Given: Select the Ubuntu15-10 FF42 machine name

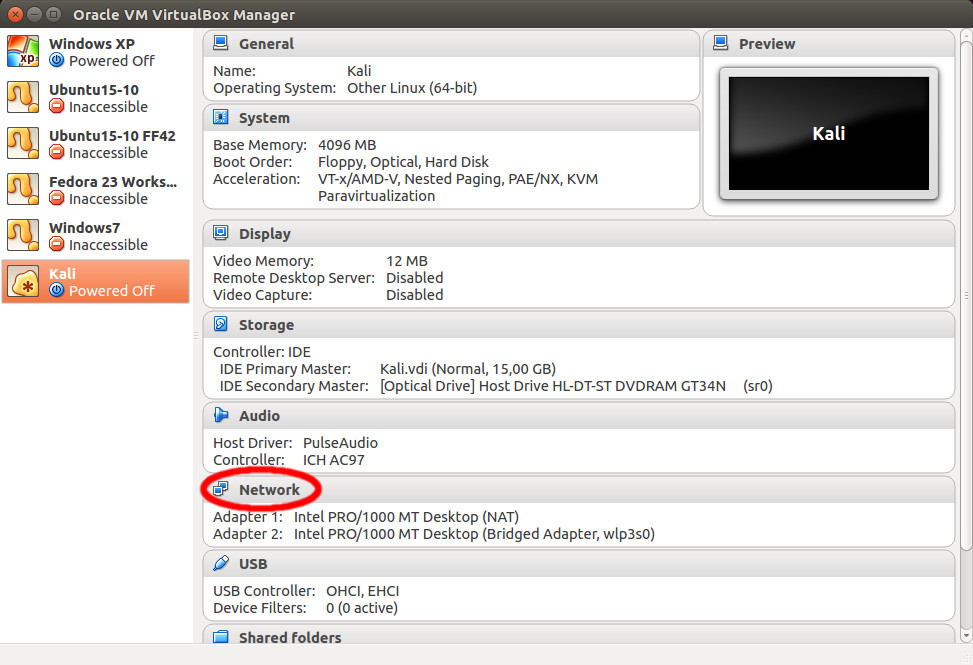Looking at the screenshot, I should 112,136.
